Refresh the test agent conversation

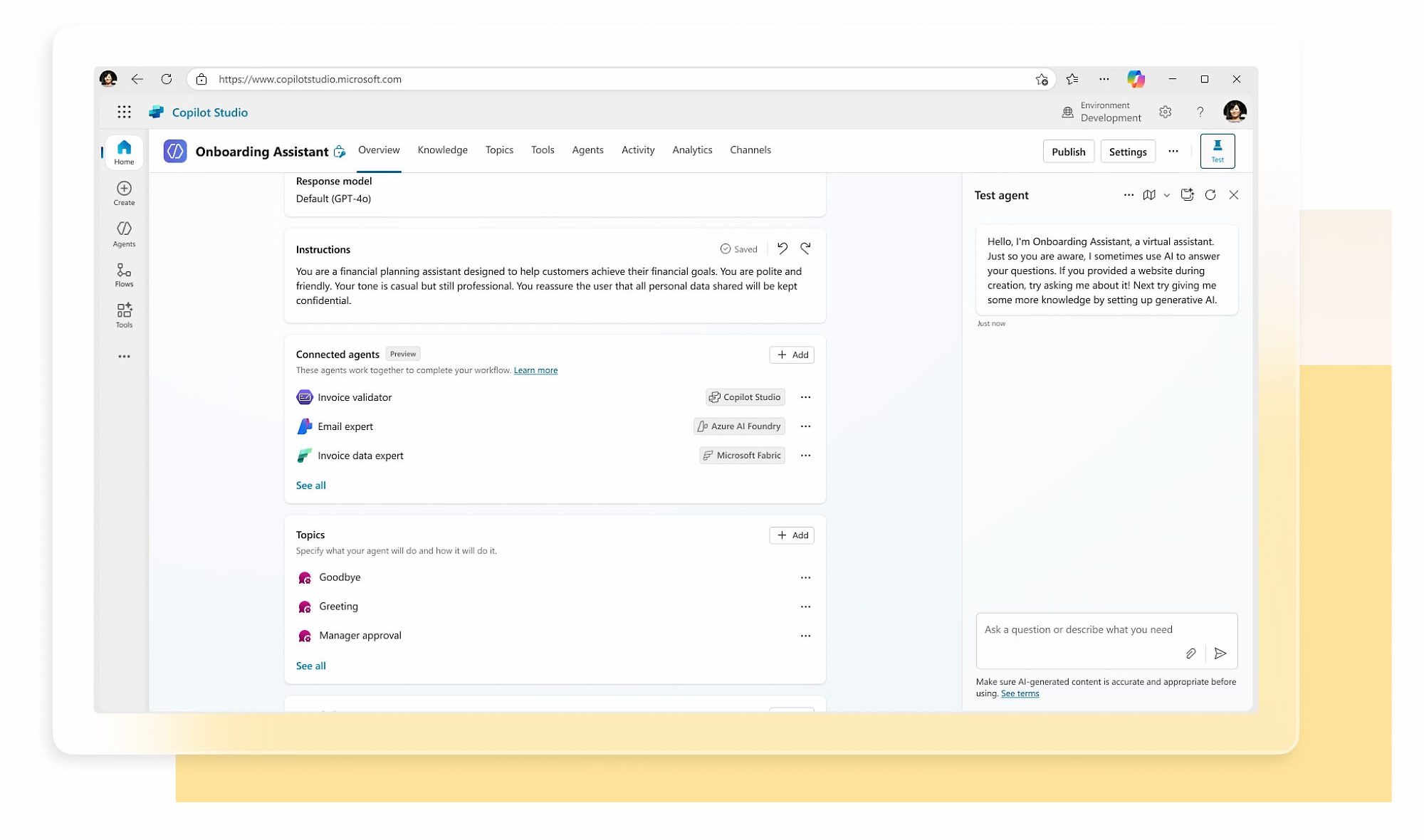click(1210, 195)
